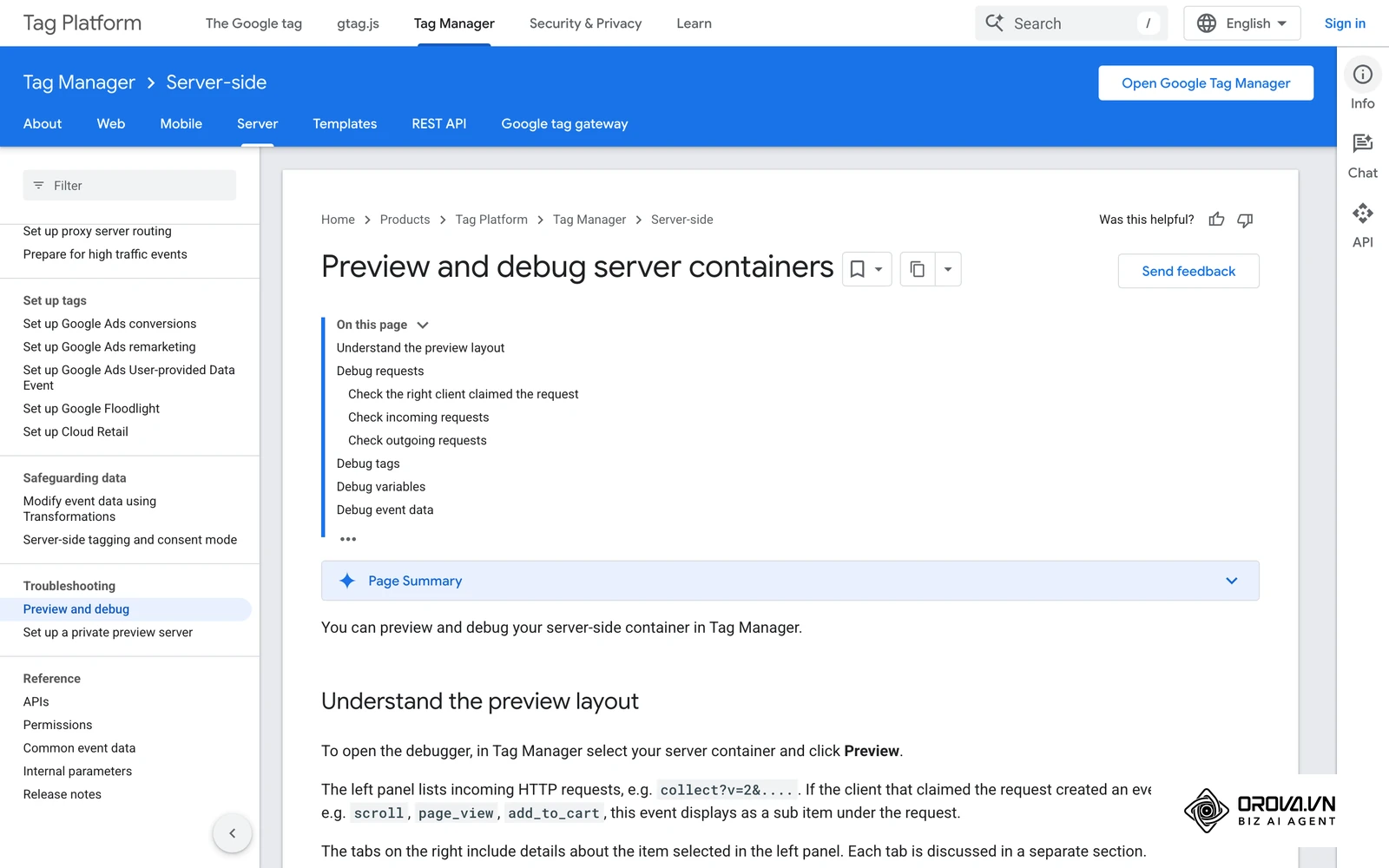Click the search sparkle magnifier icon

[995, 23]
